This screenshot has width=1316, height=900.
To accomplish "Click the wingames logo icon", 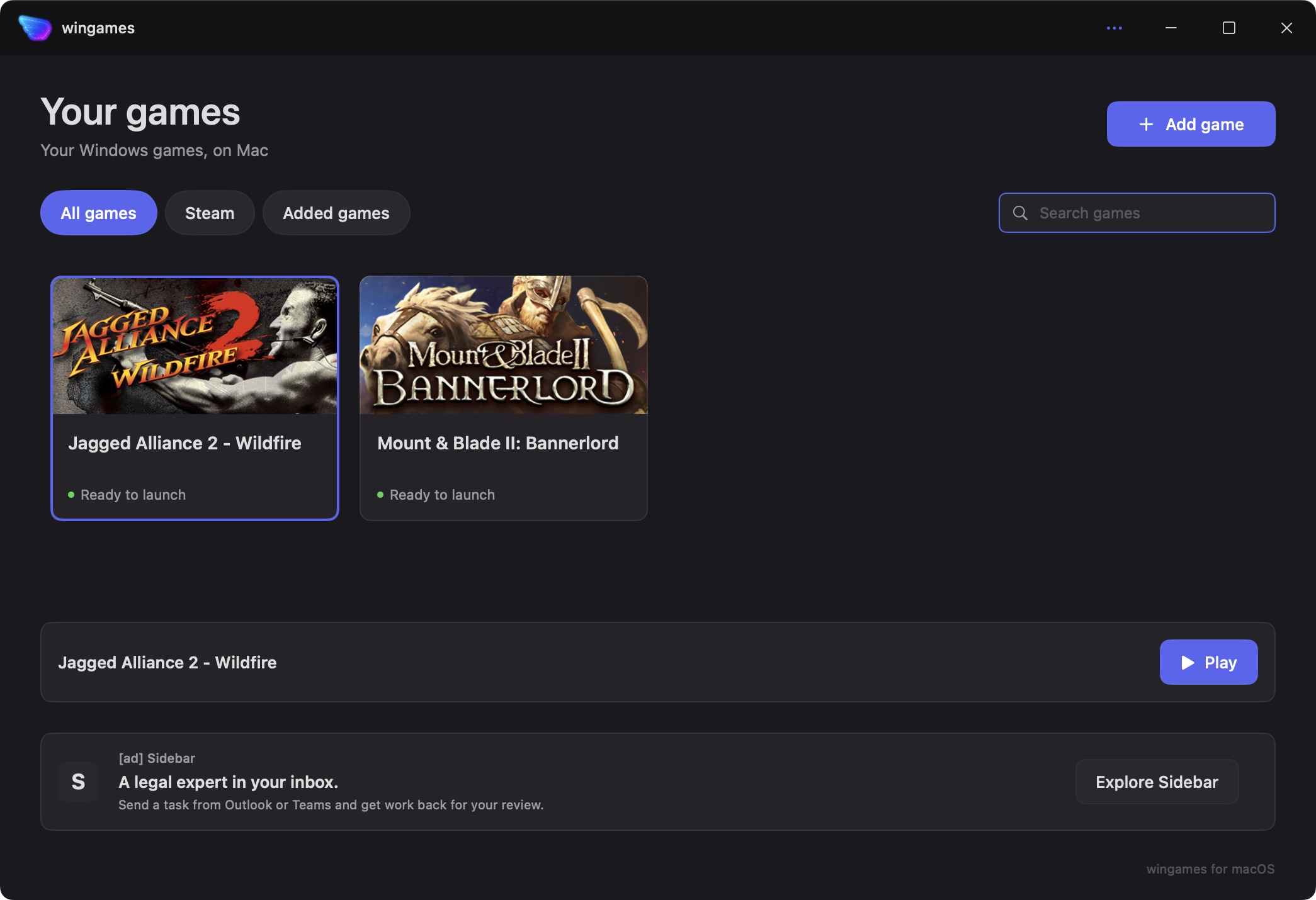I will [x=35, y=28].
